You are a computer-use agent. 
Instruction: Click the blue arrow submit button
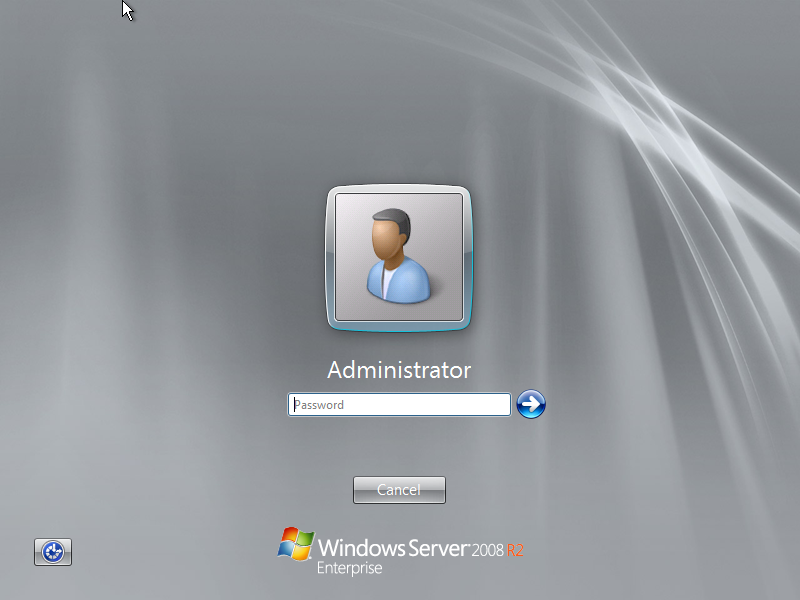(531, 404)
